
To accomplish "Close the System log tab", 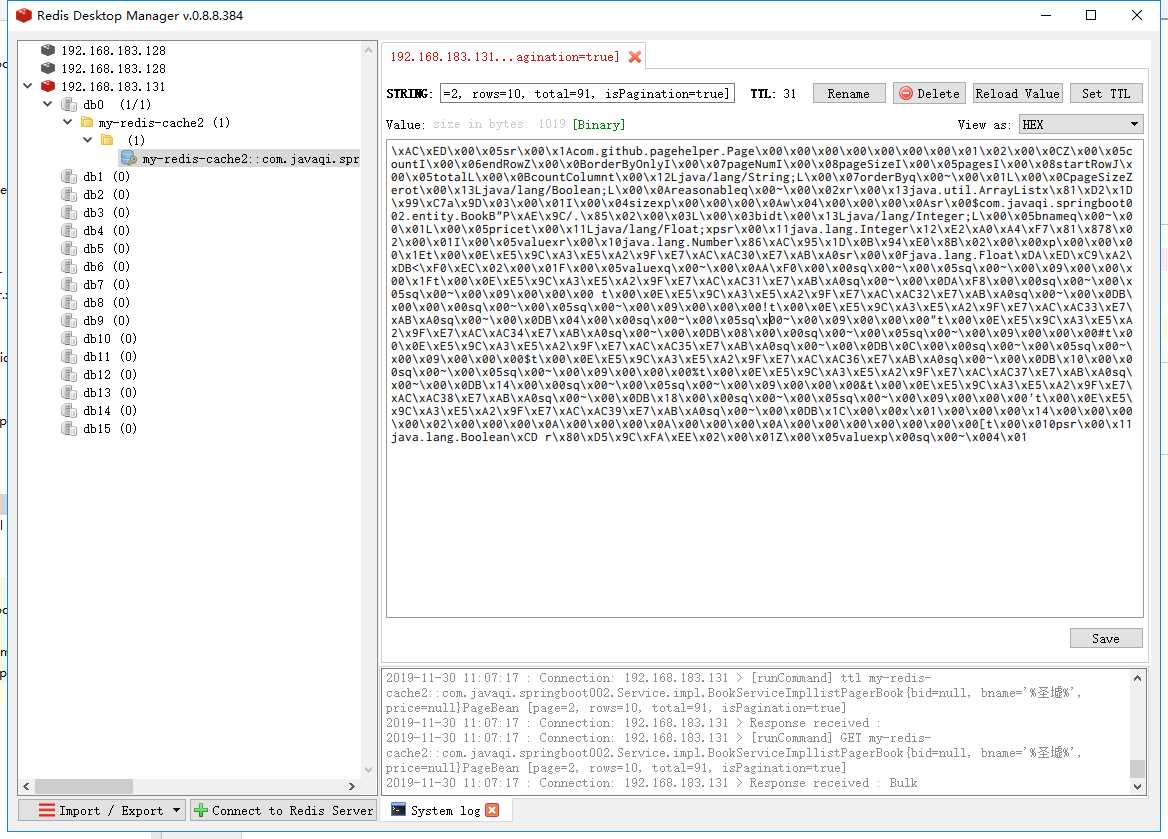I will point(492,810).
